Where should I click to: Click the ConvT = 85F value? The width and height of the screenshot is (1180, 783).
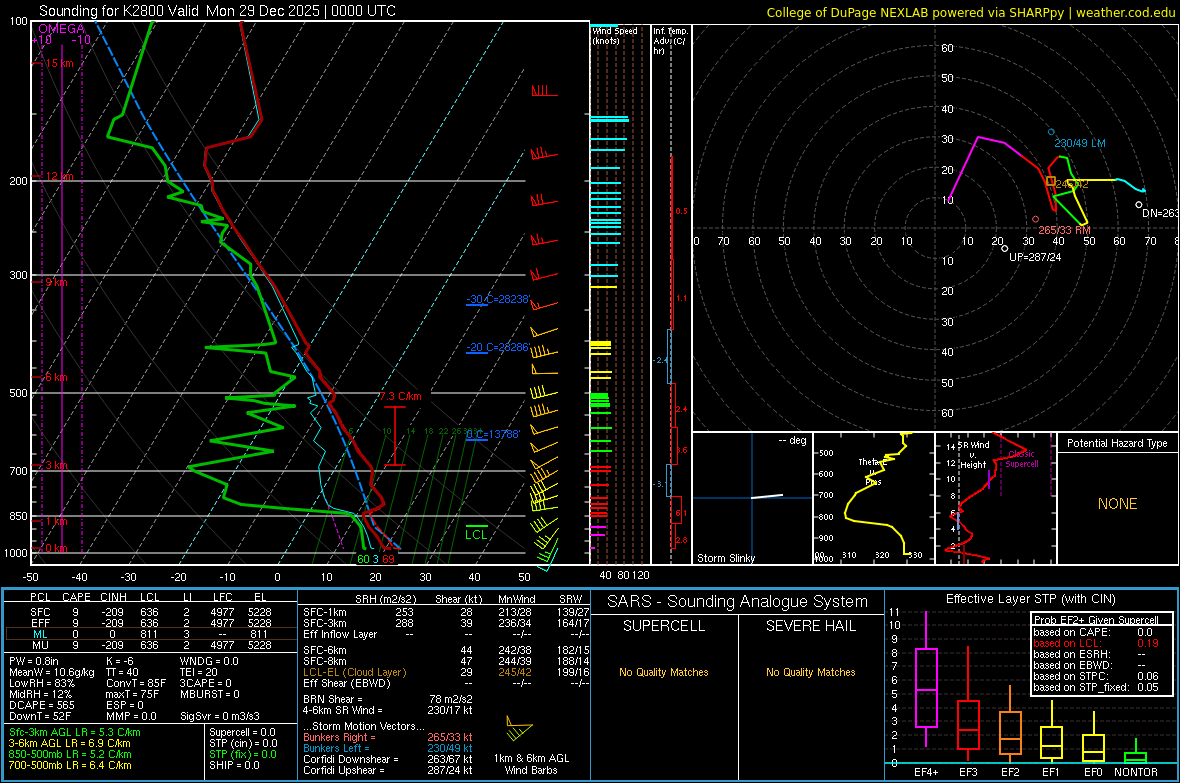click(x=136, y=683)
